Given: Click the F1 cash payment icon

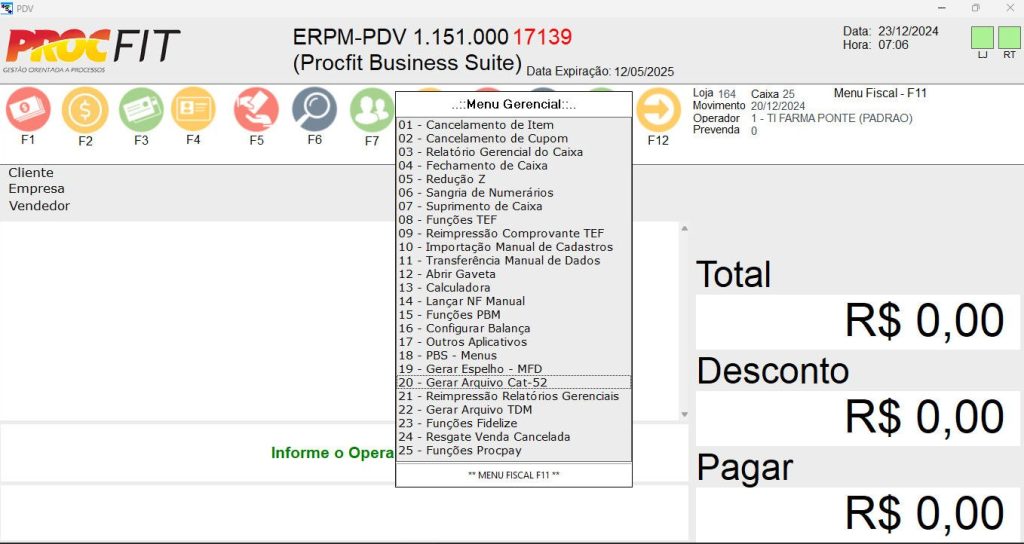Looking at the screenshot, I should point(28,109).
